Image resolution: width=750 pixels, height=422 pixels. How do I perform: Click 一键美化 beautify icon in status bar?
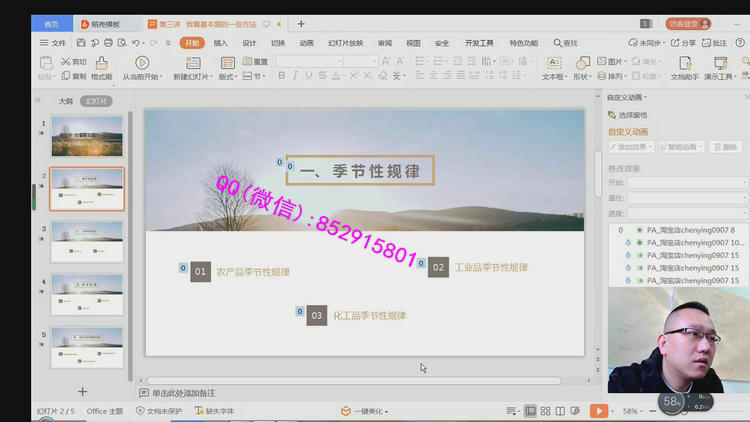[346, 411]
